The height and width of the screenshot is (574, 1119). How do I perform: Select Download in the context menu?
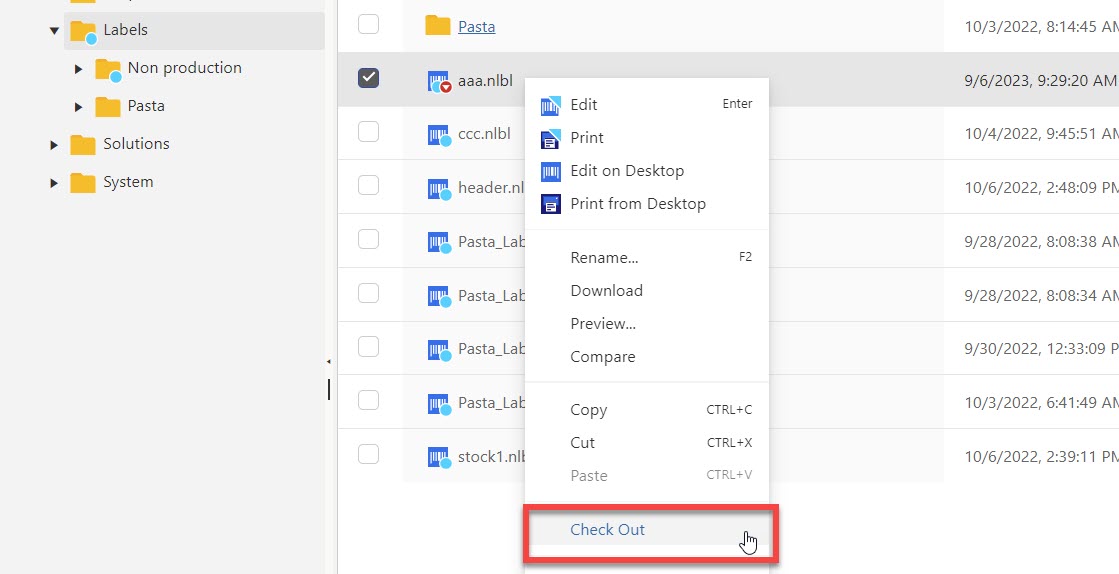[x=606, y=291]
